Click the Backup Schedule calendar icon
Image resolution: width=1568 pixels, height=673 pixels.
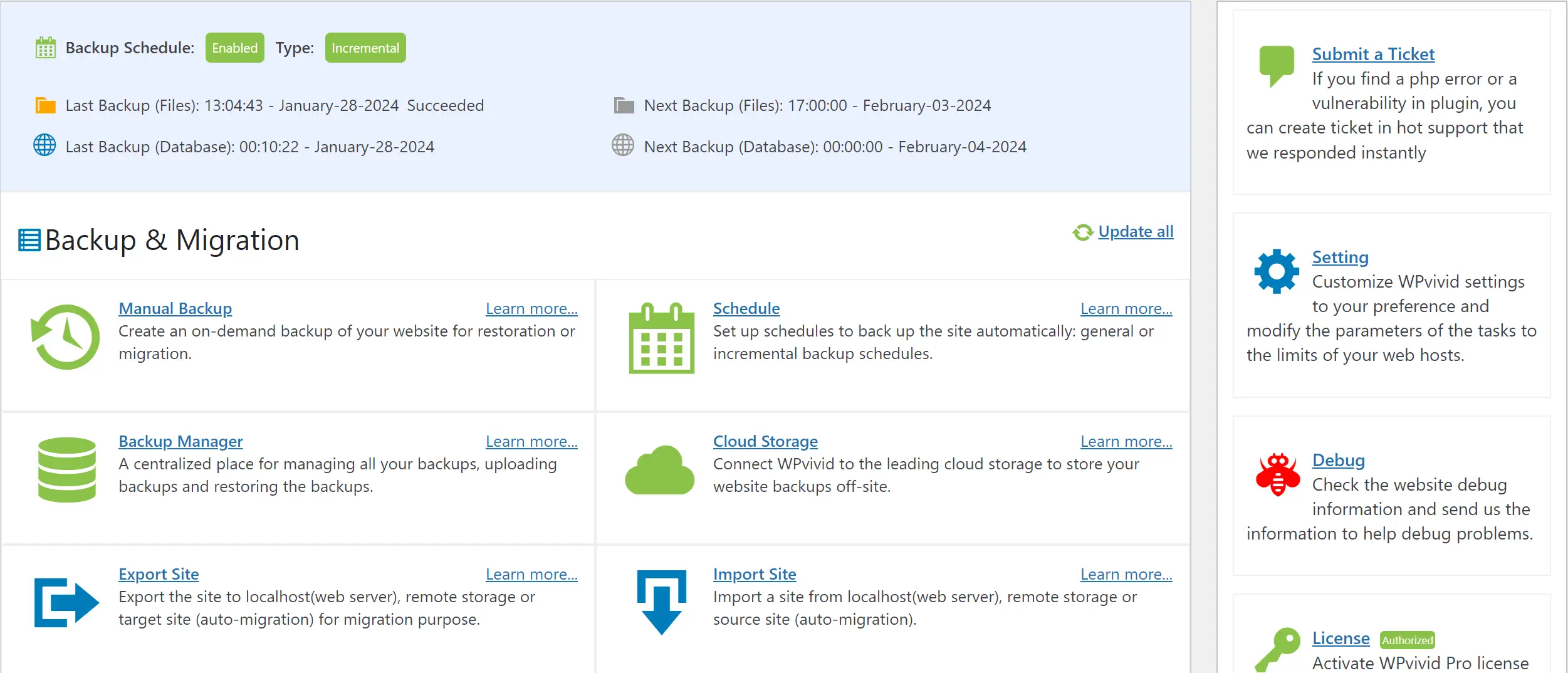[x=43, y=48]
